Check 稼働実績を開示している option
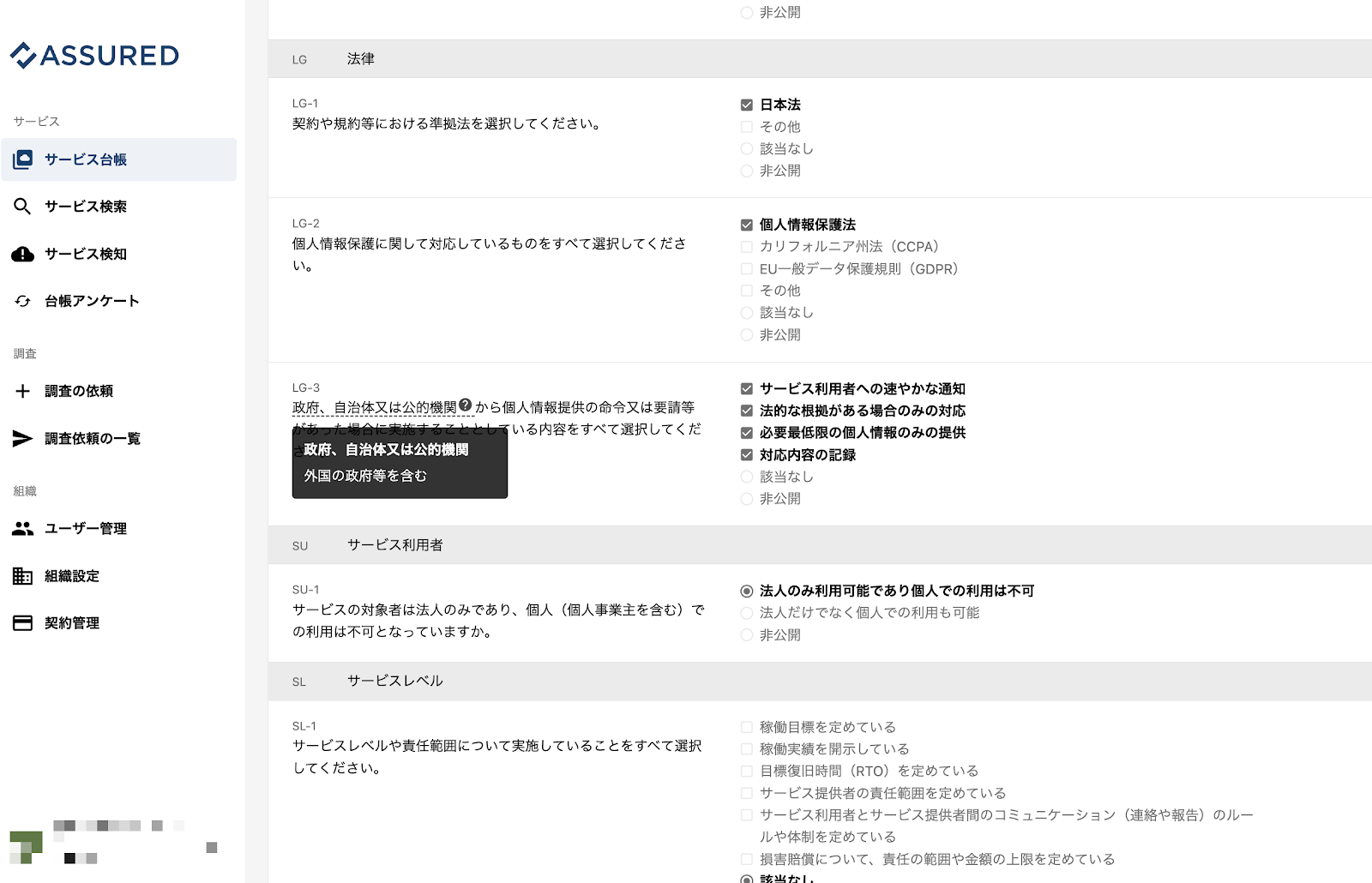1372x883 pixels. pyautogui.click(x=747, y=749)
